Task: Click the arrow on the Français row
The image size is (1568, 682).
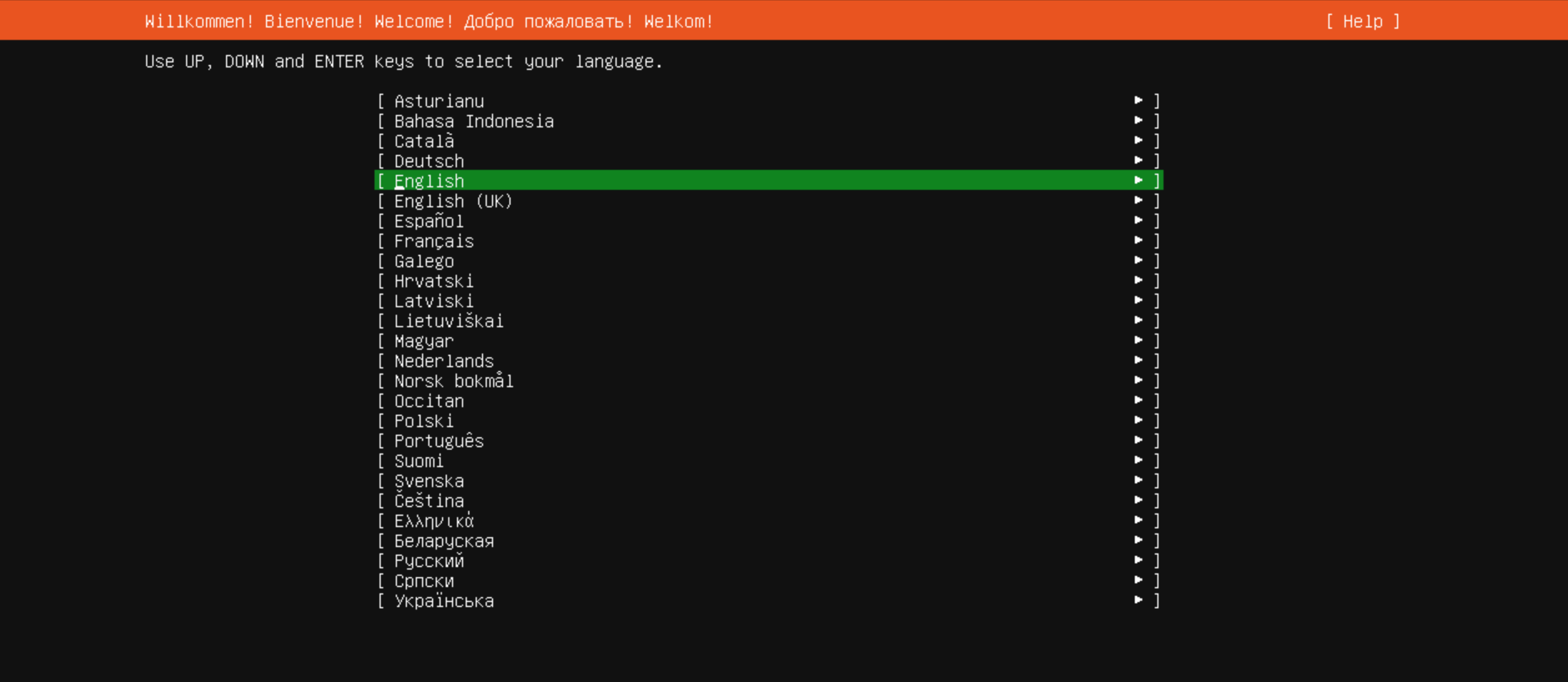Action: coord(1139,240)
